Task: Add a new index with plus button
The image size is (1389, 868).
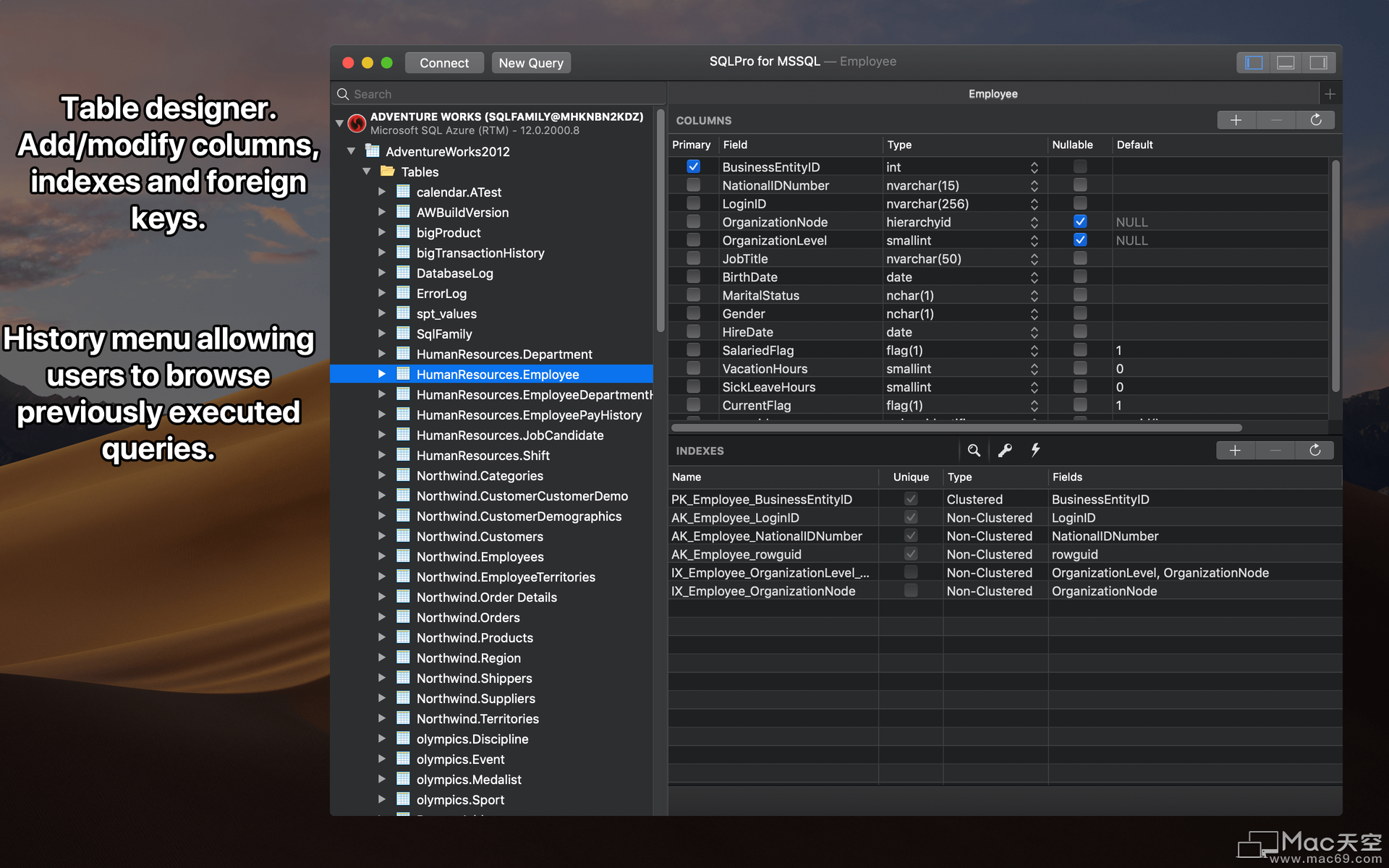Action: pos(1235,451)
